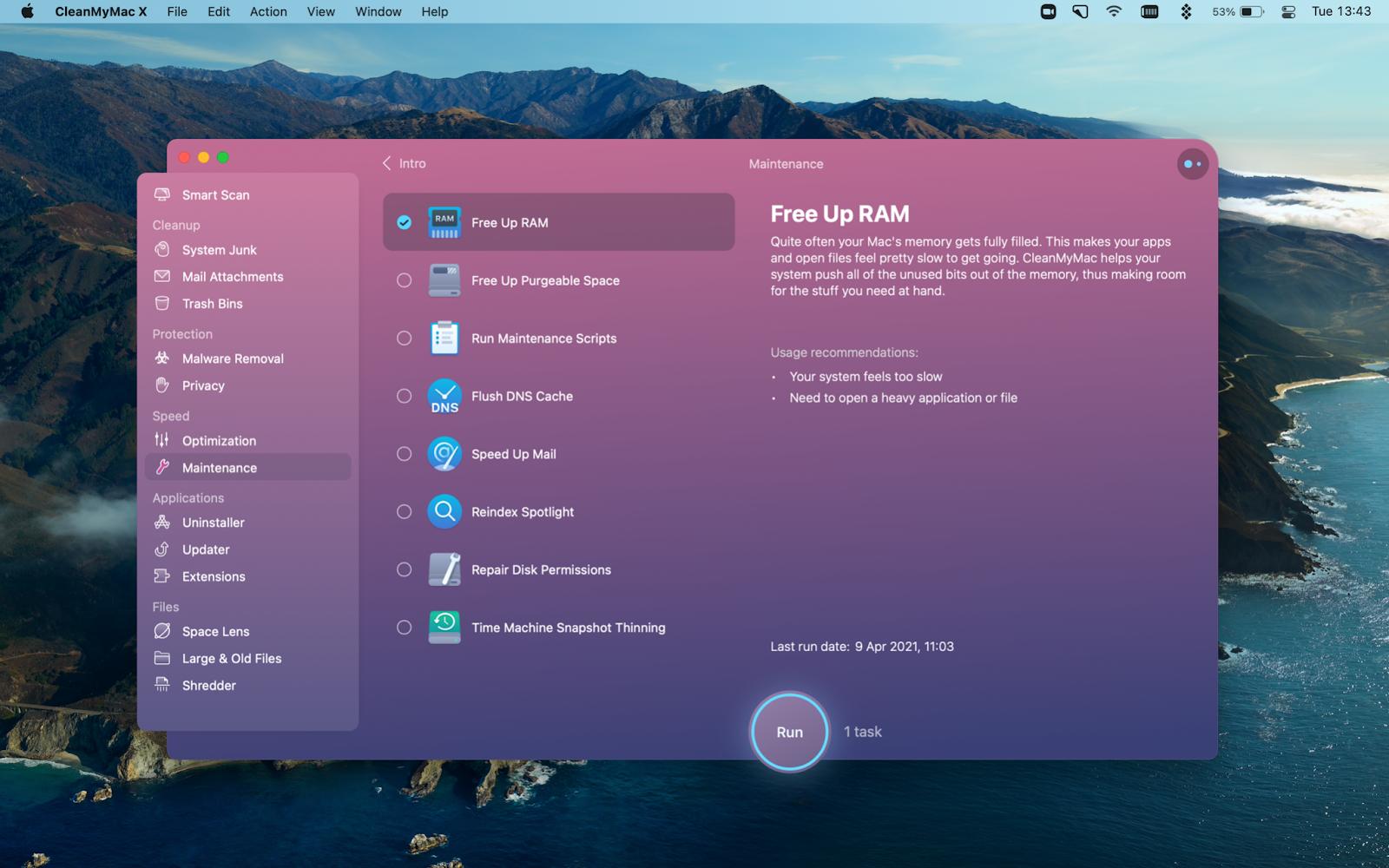The height and width of the screenshot is (868, 1389).
Task: Select Privacy hand icon in sidebar
Action: click(162, 385)
